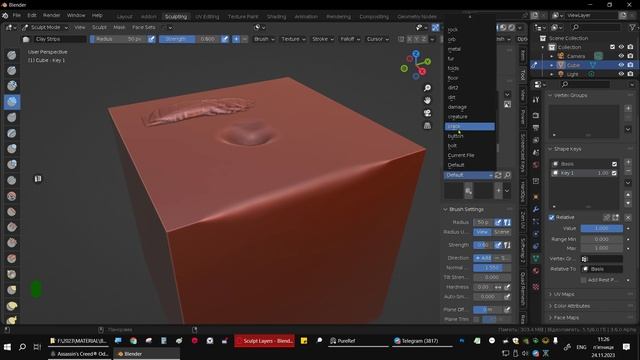Screen dimensions: 640x360
Task: Open the Particles properties tab
Action: coord(536,221)
